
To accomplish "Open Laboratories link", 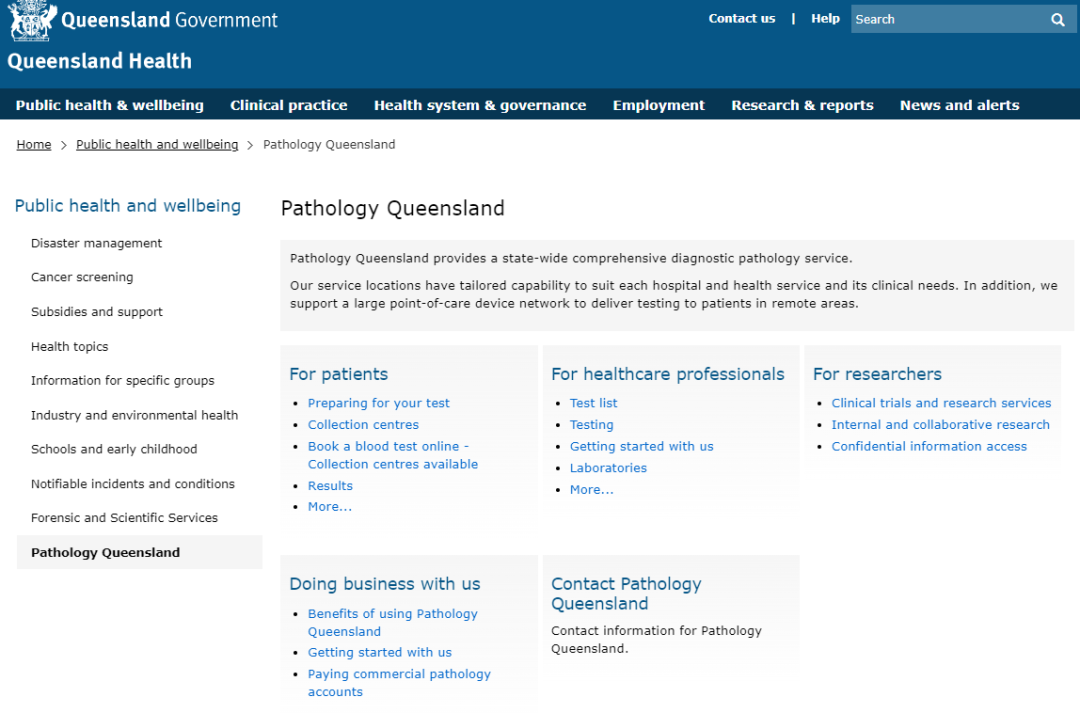I will (608, 468).
